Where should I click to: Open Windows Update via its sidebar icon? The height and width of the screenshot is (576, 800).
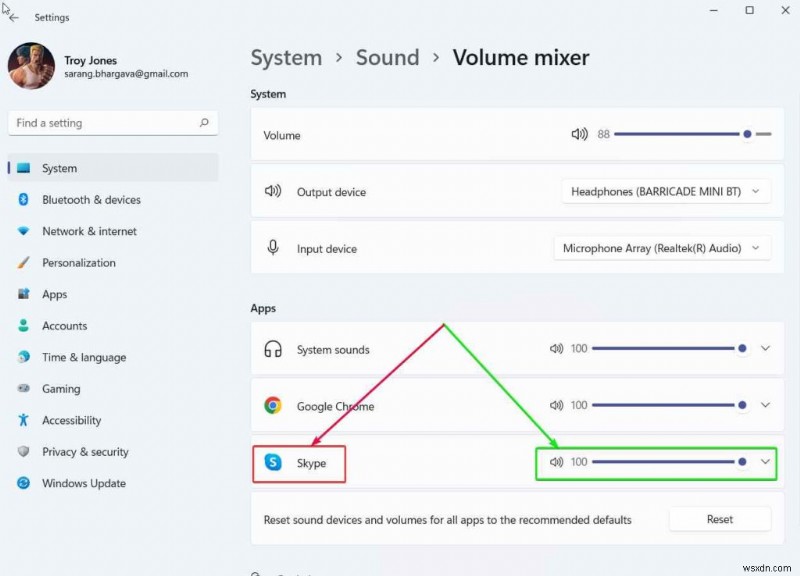pyautogui.click(x=24, y=483)
